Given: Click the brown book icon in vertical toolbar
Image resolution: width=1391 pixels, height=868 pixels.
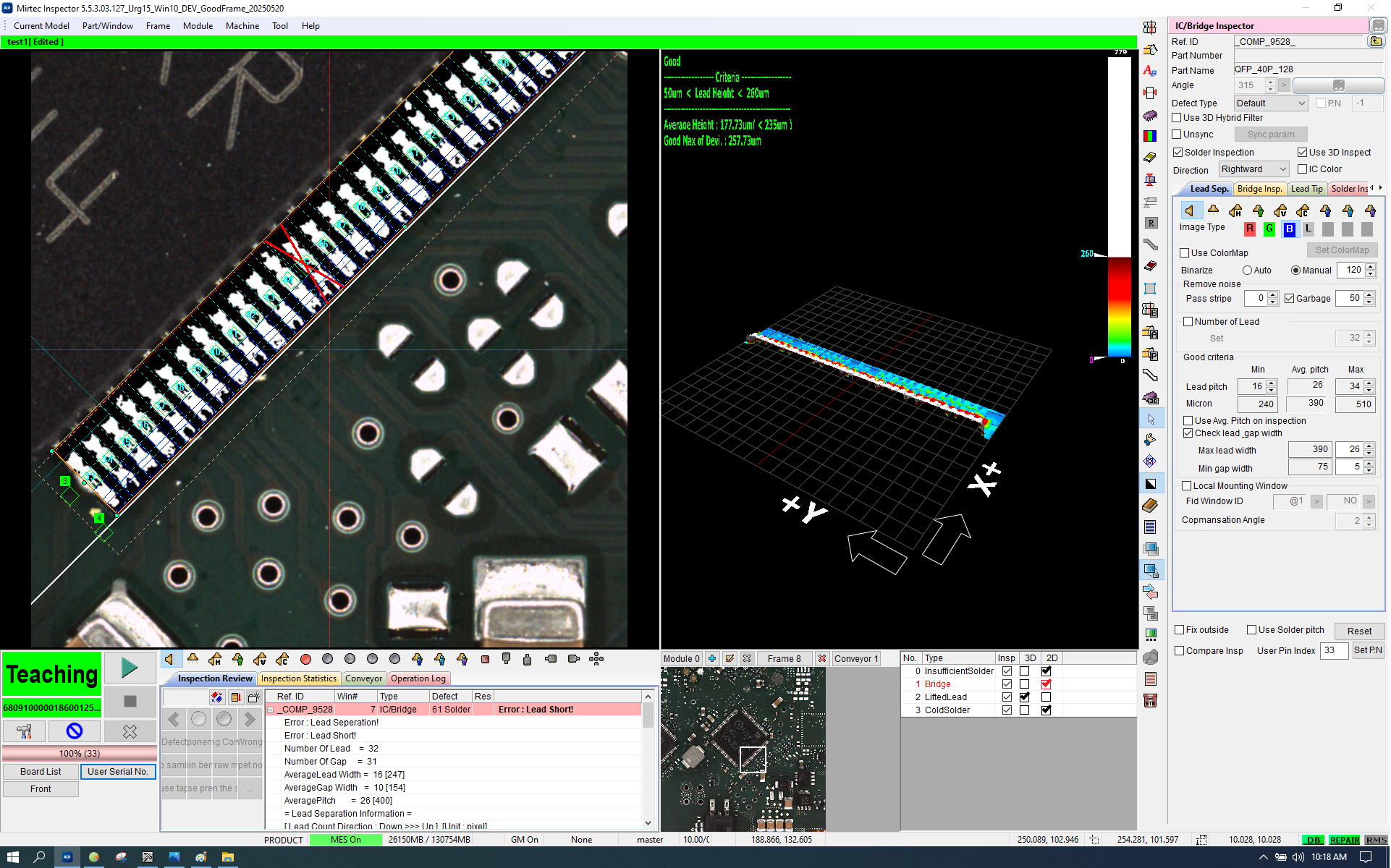Looking at the screenshot, I should [x=1150, y=506].
